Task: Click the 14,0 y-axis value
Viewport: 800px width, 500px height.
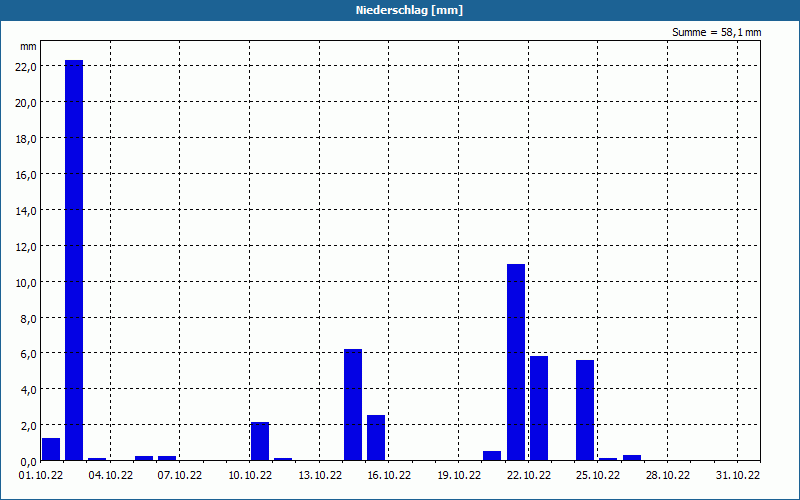Action: pos(27,210)
